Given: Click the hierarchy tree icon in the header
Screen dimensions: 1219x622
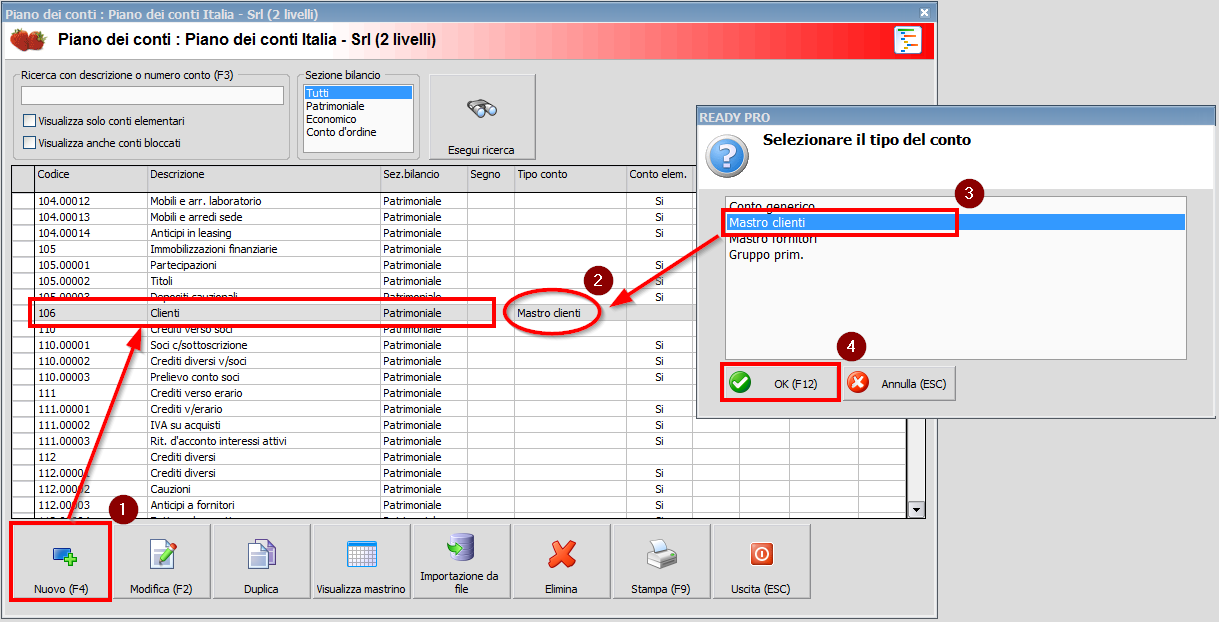Looking at the screenshot, I should pos(908,41).
